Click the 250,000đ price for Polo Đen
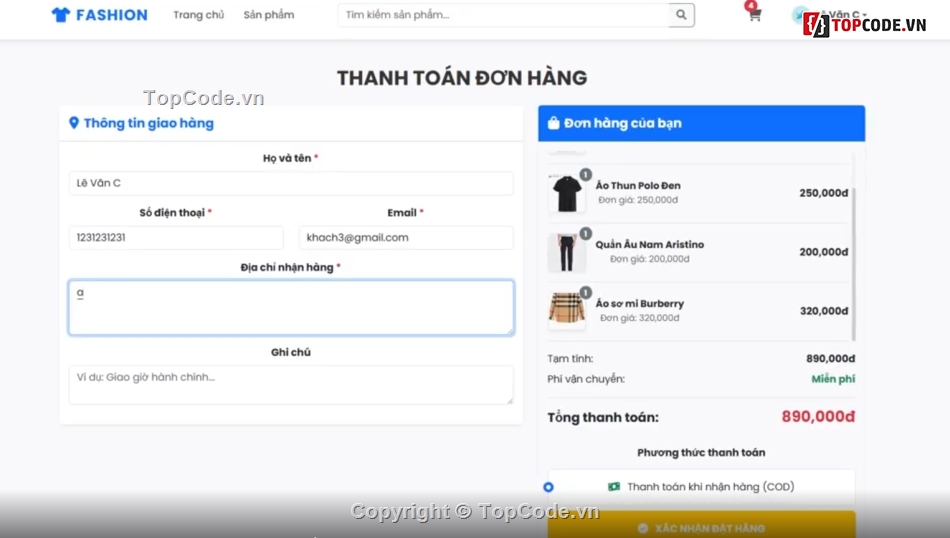This screenshot has width=950, height=538. (823, 193)
